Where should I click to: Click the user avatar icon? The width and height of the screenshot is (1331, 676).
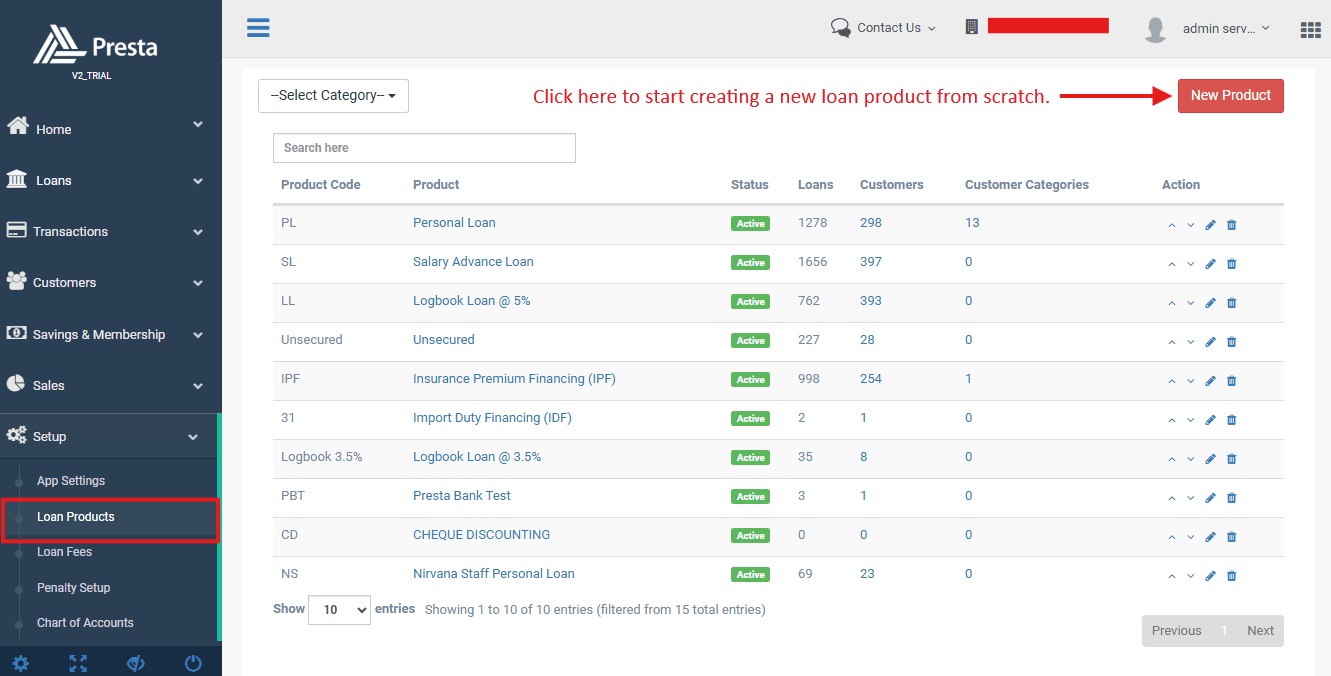pyautogui.click(x=1155, y=29)
